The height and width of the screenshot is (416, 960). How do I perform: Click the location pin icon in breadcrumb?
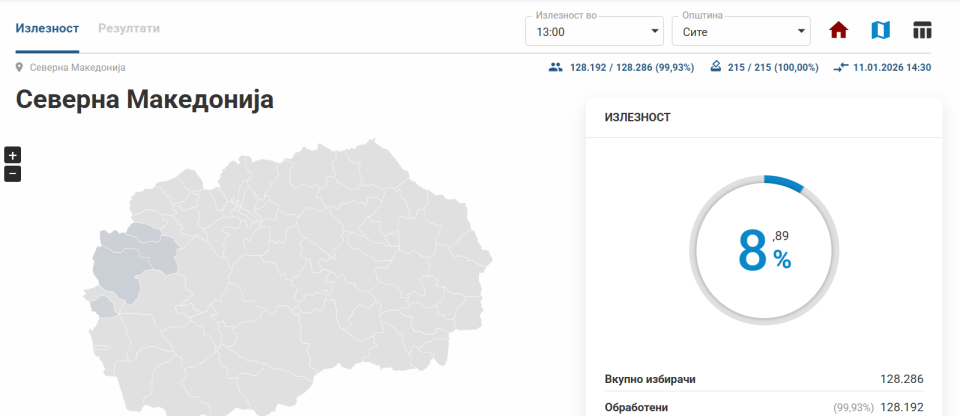pos(20,68)
